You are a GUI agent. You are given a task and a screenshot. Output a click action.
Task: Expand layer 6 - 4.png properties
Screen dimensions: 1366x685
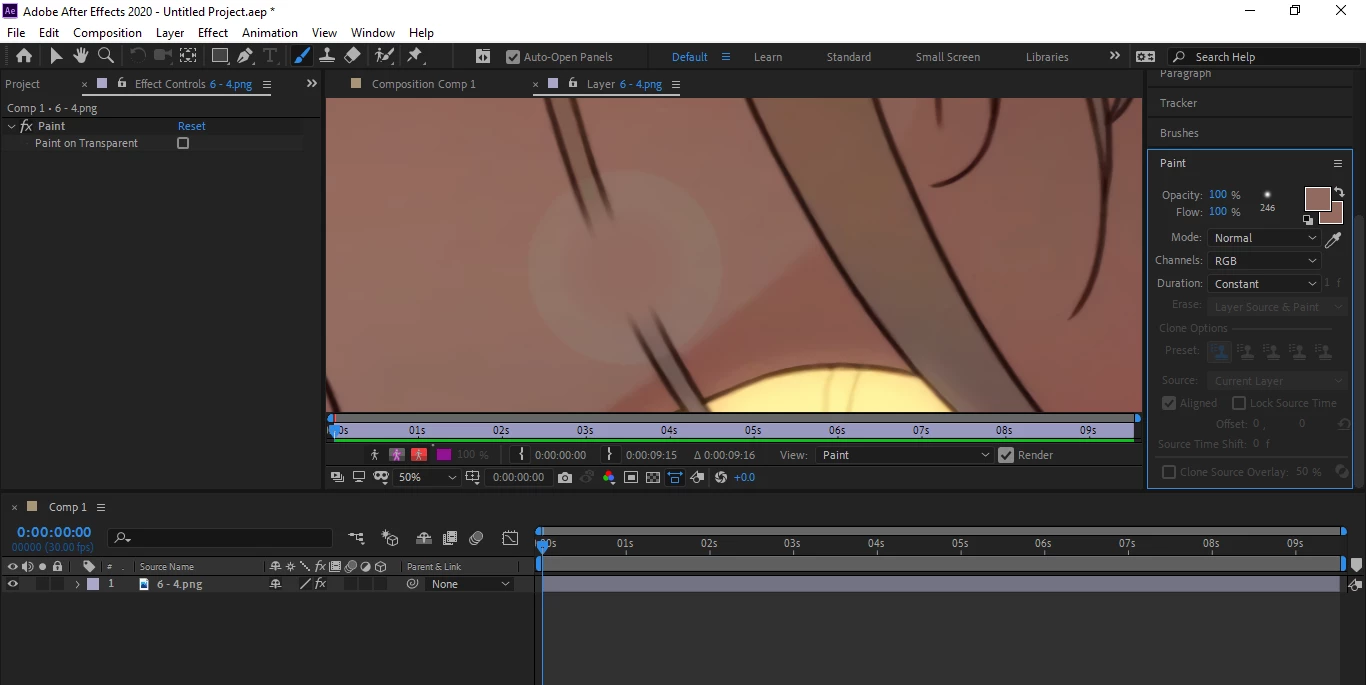[77, 584]
